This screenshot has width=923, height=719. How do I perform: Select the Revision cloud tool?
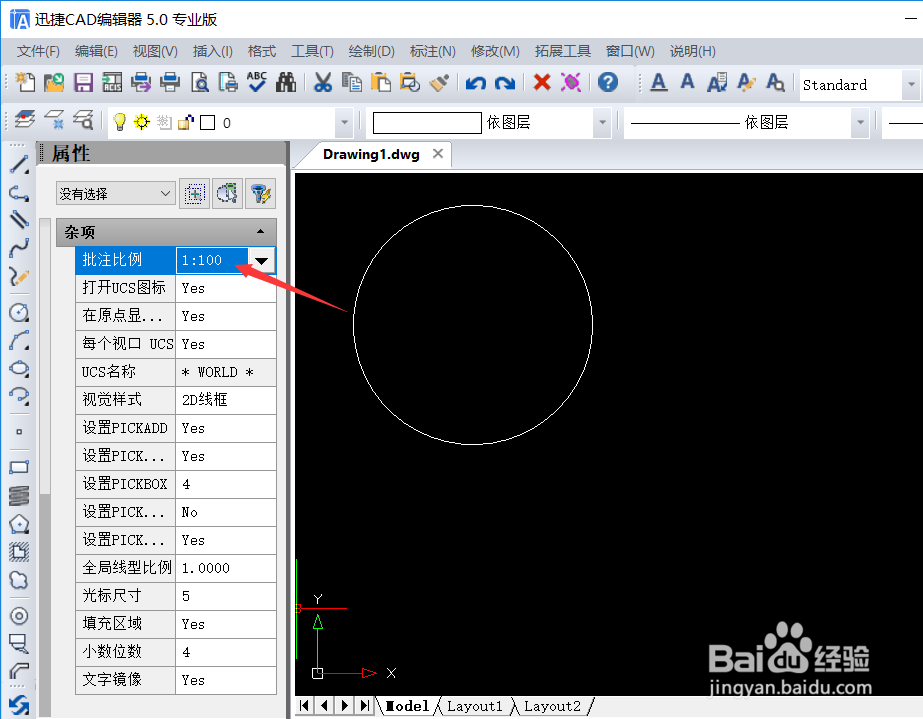pyautogui.click(x=19, y=581)
